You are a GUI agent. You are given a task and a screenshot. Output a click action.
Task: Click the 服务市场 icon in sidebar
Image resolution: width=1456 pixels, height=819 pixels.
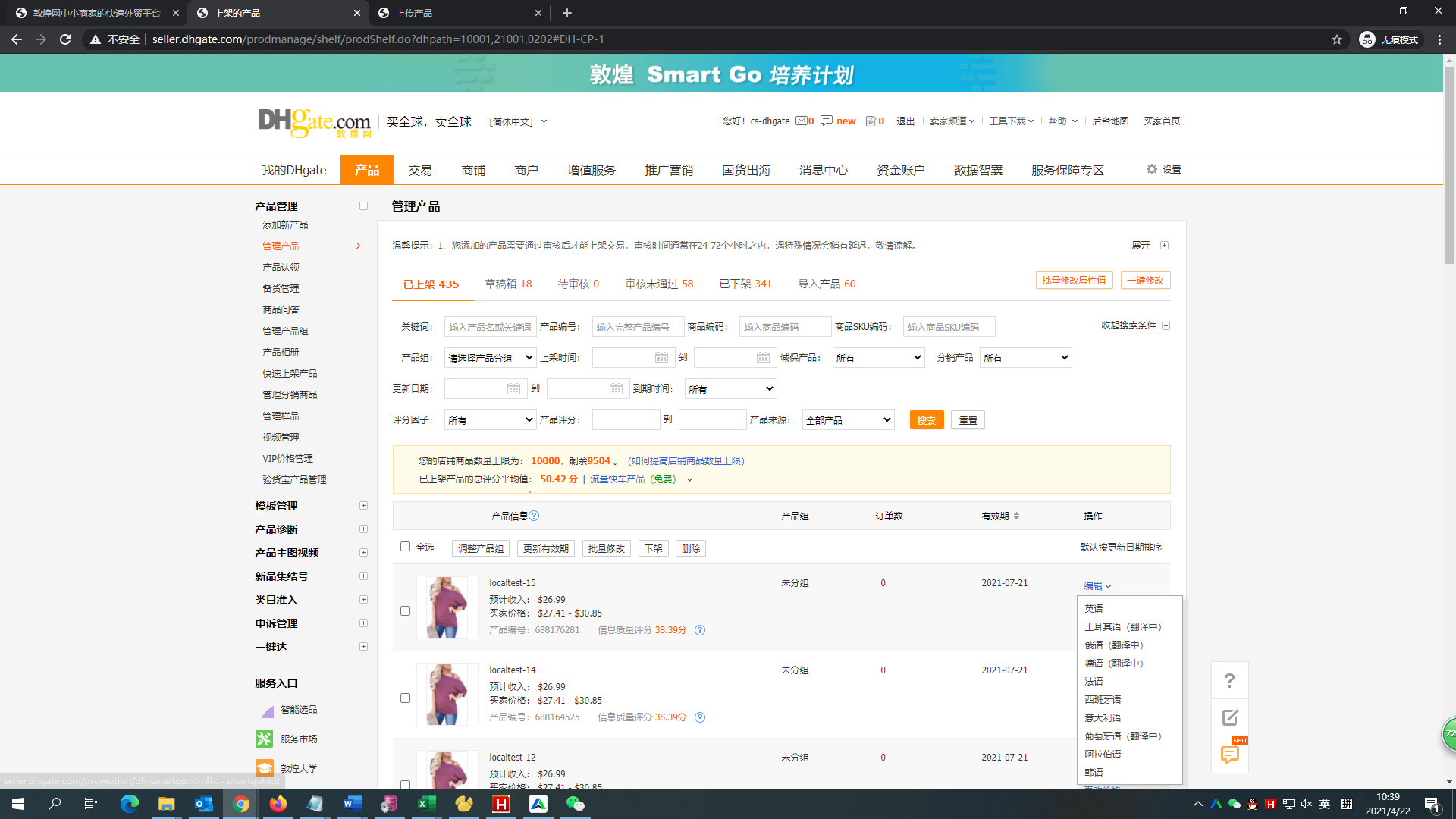(264, 739)
